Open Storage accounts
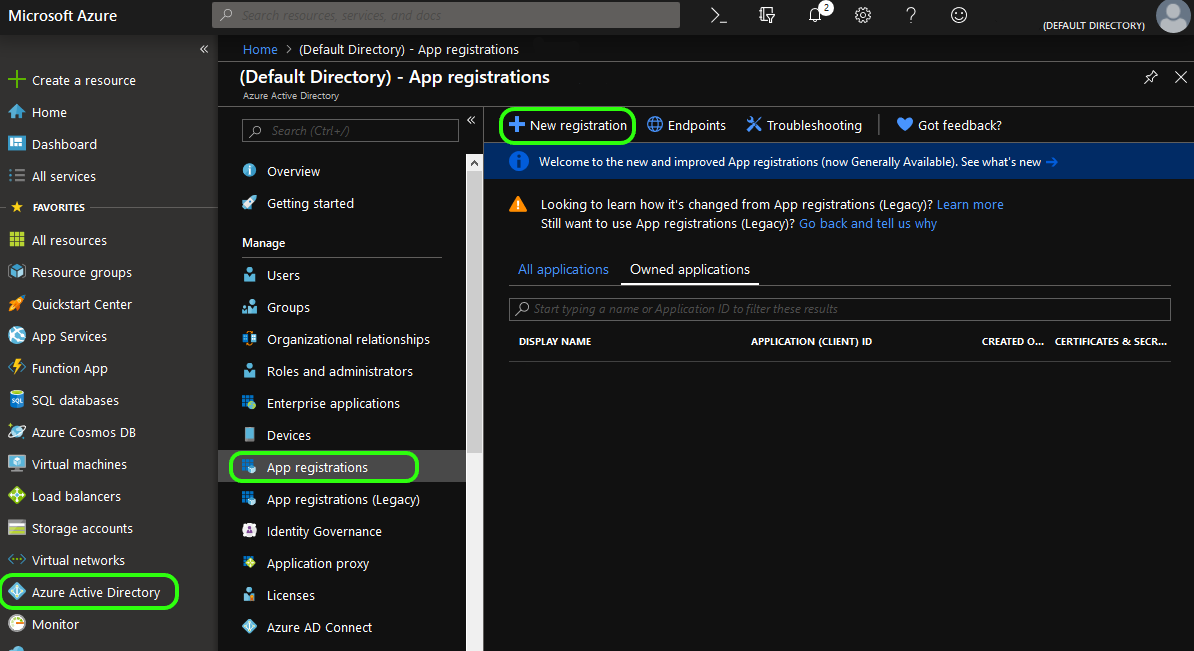Viewport: 1194px width, 651px height. point(70,528)
